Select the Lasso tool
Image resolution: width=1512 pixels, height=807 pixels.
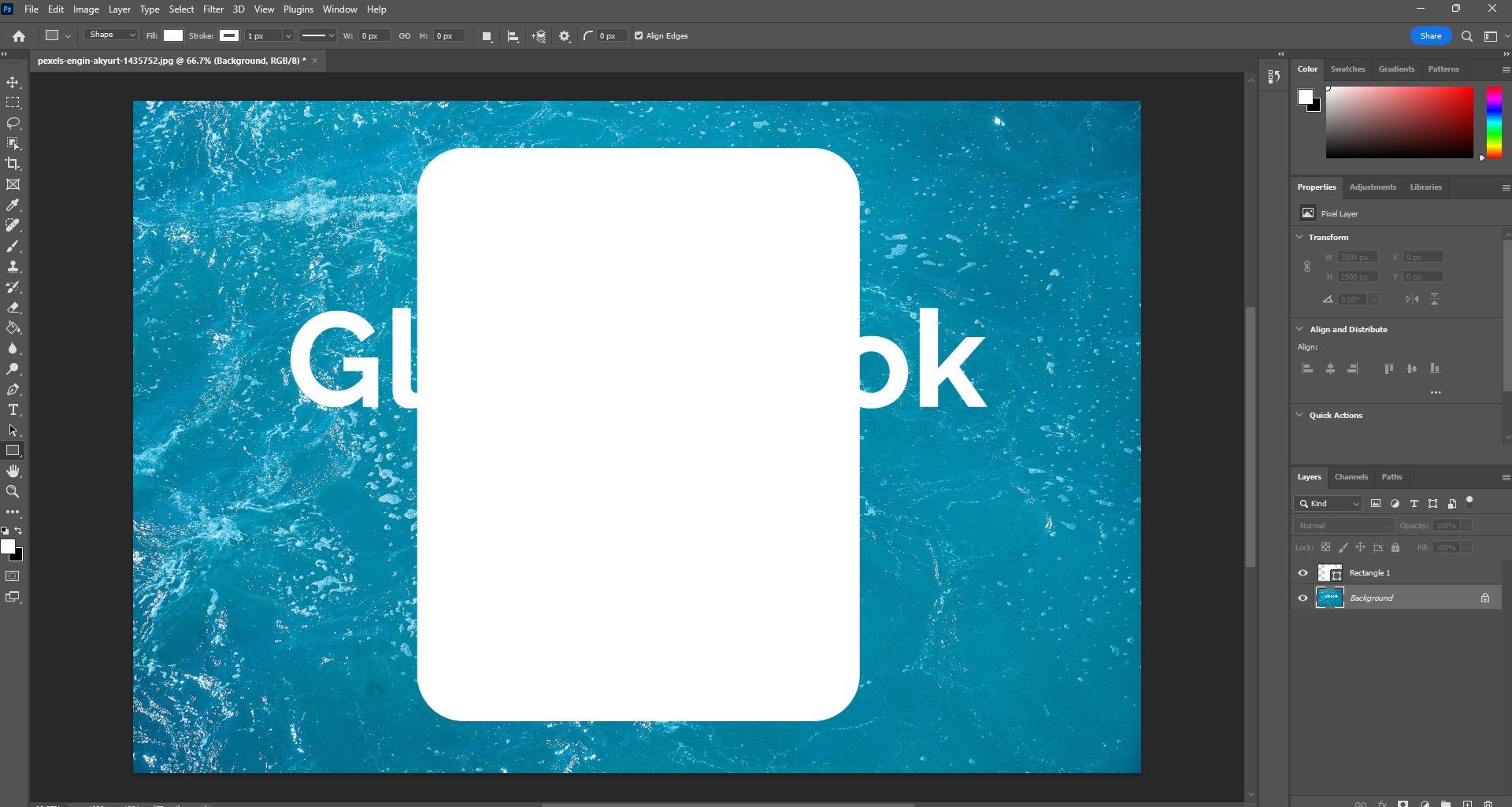coord(13,124)
